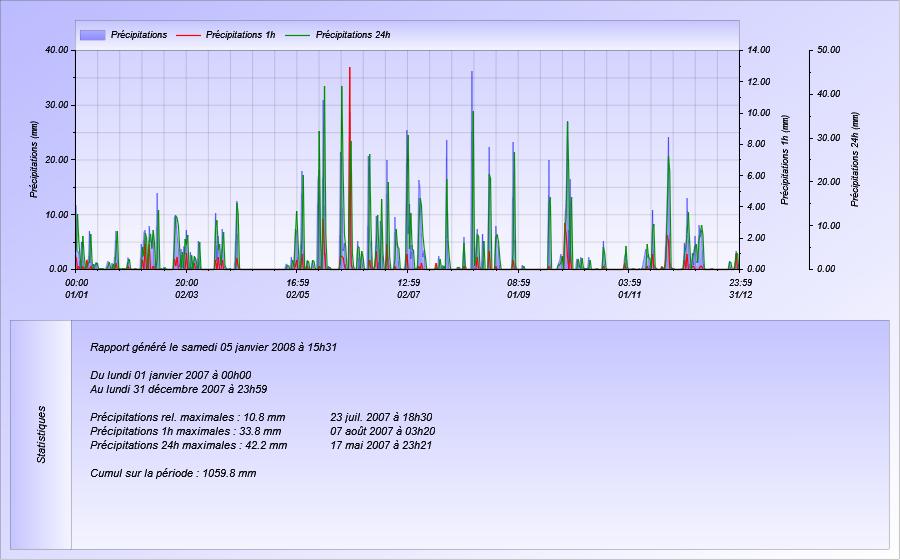900x560 pixels.
Task: Click the green Précipitations 24h legend line
Action: click(298, 35)
